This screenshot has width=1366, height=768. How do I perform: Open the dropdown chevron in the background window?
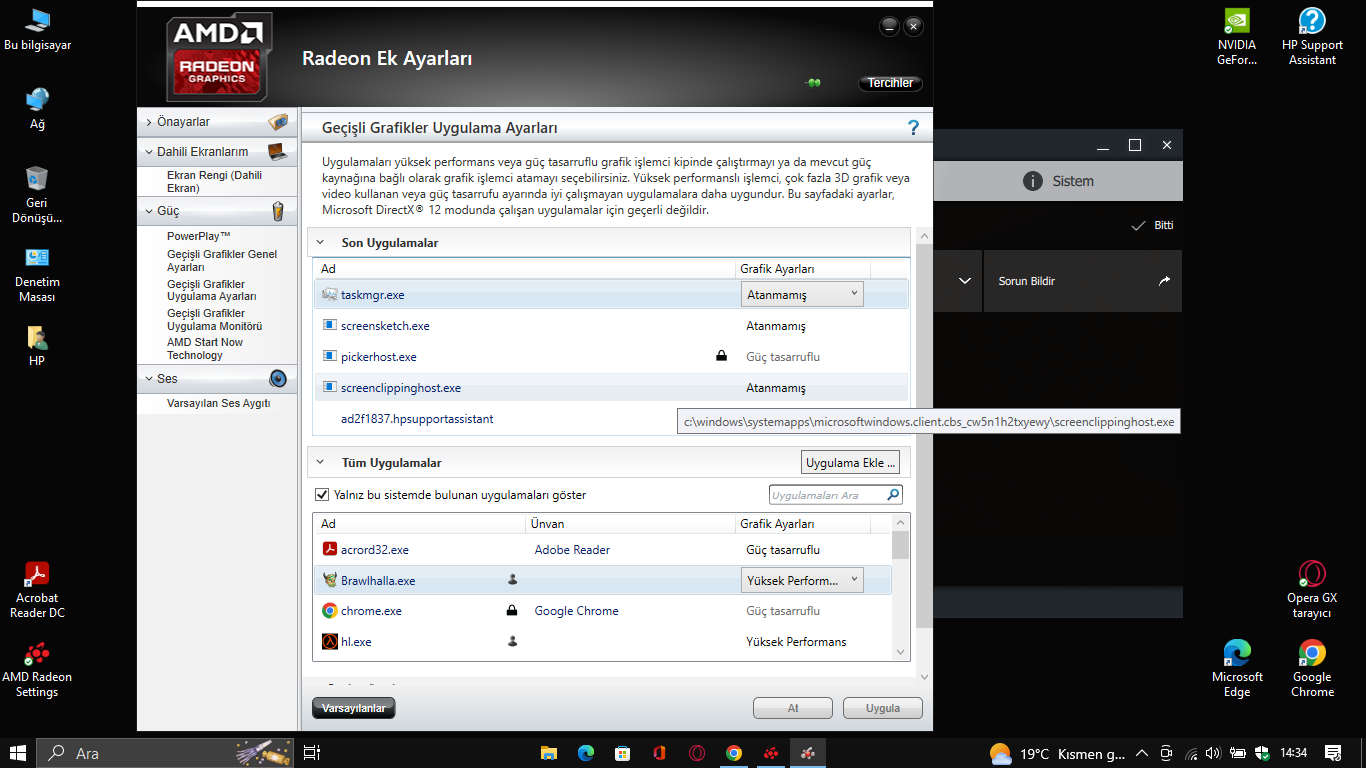[x=964, y=281]
